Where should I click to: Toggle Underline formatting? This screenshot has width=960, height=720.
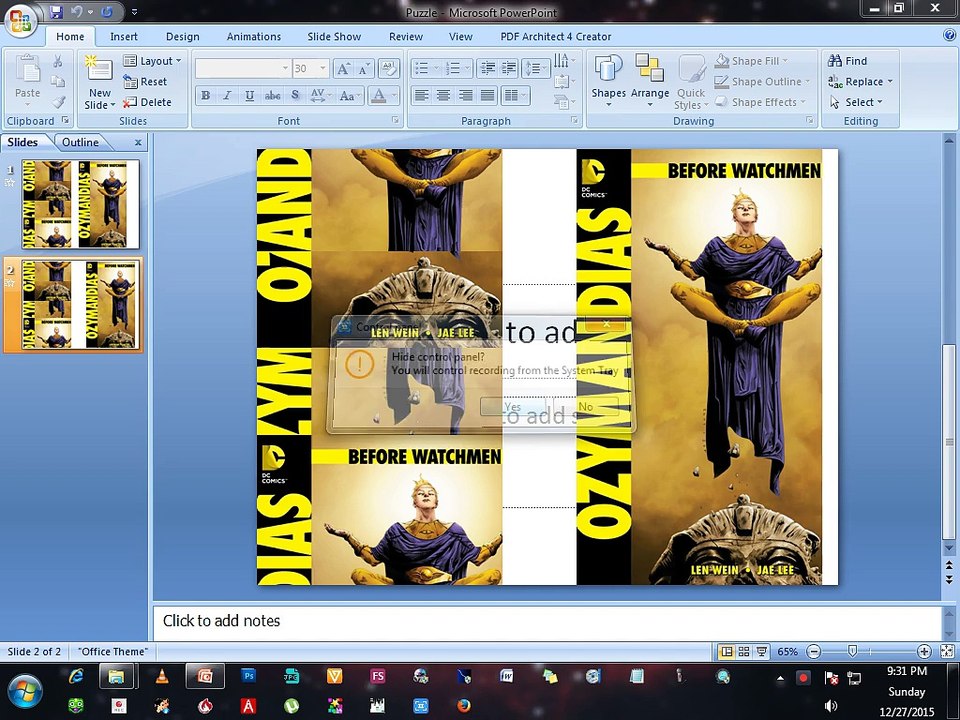coord(249,96)
